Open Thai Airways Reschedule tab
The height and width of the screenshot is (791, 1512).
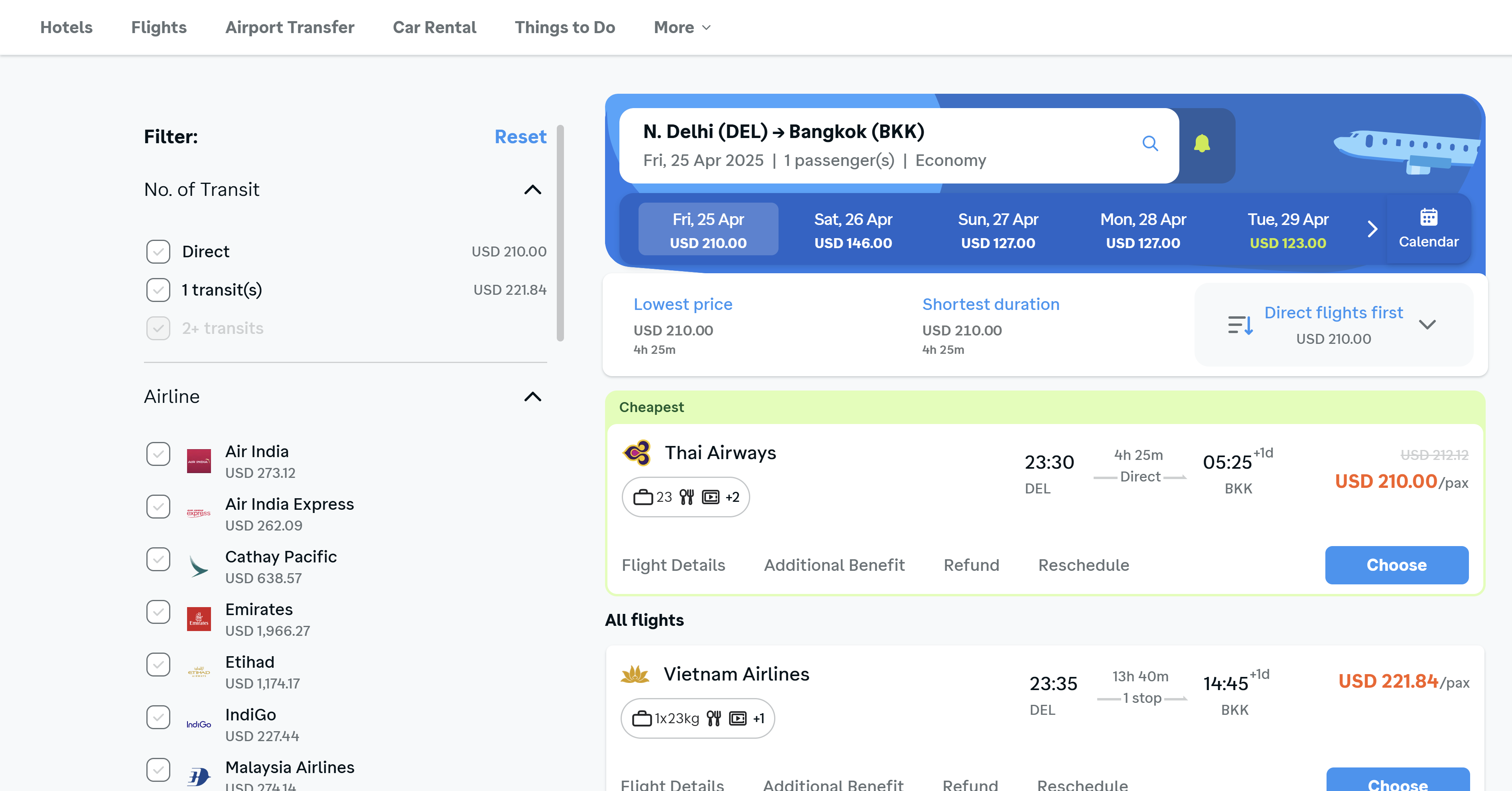tap(1084, 566)
